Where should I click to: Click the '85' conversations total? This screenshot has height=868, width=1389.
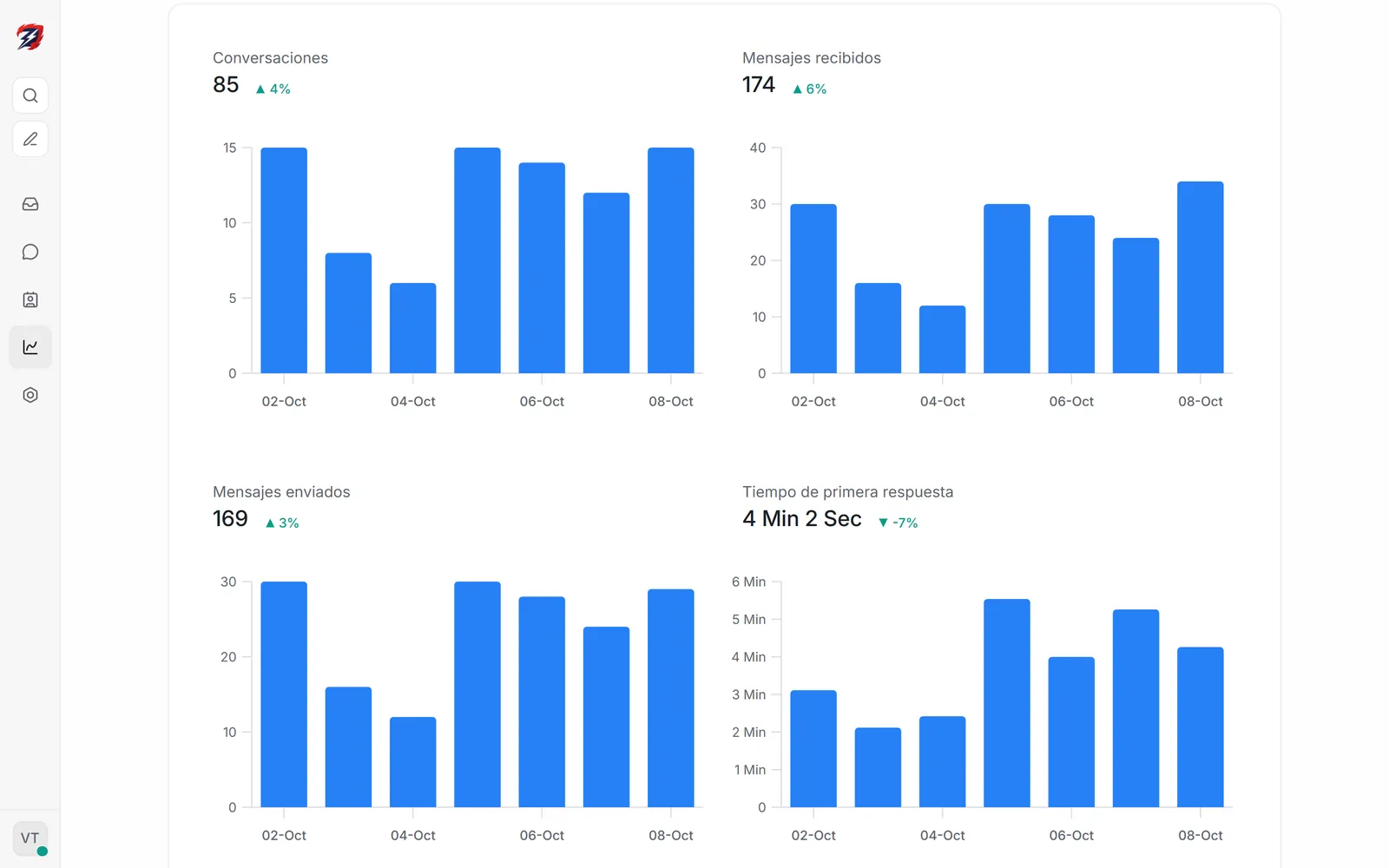[x=226, y=85]
